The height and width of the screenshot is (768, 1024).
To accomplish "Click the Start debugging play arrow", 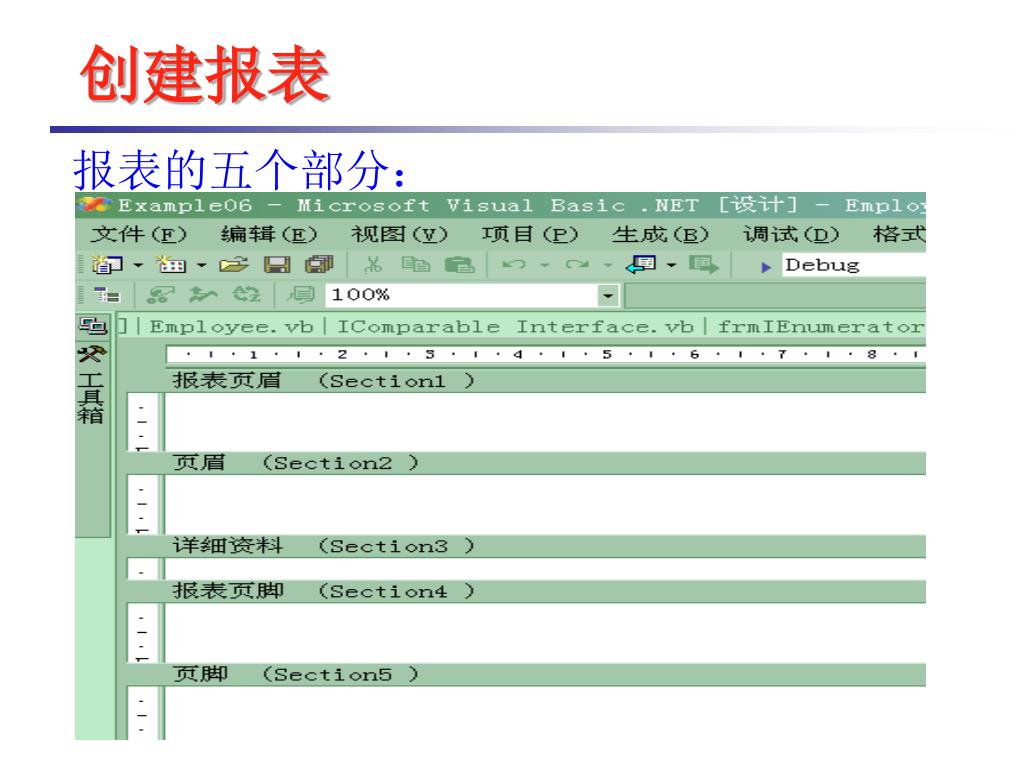I will click(x=766, y=266).
